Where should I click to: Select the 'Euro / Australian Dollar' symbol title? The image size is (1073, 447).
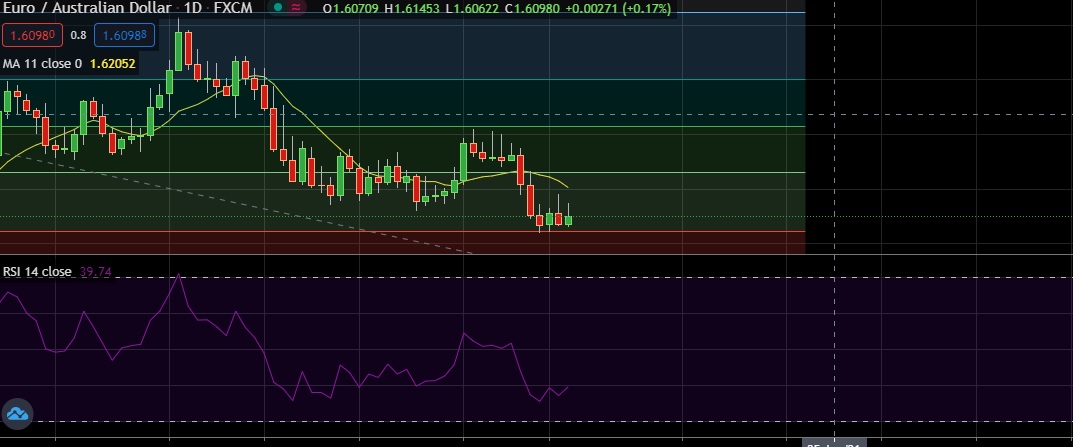[88, 8]
